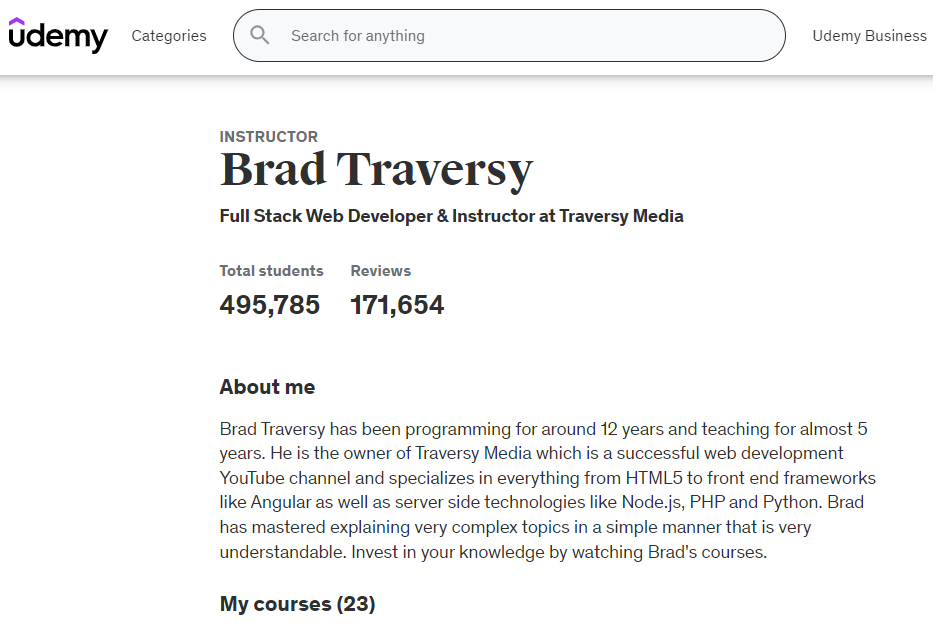
Task: Click the Total students label
Action: pyautogui.click(x=271, y=271)
